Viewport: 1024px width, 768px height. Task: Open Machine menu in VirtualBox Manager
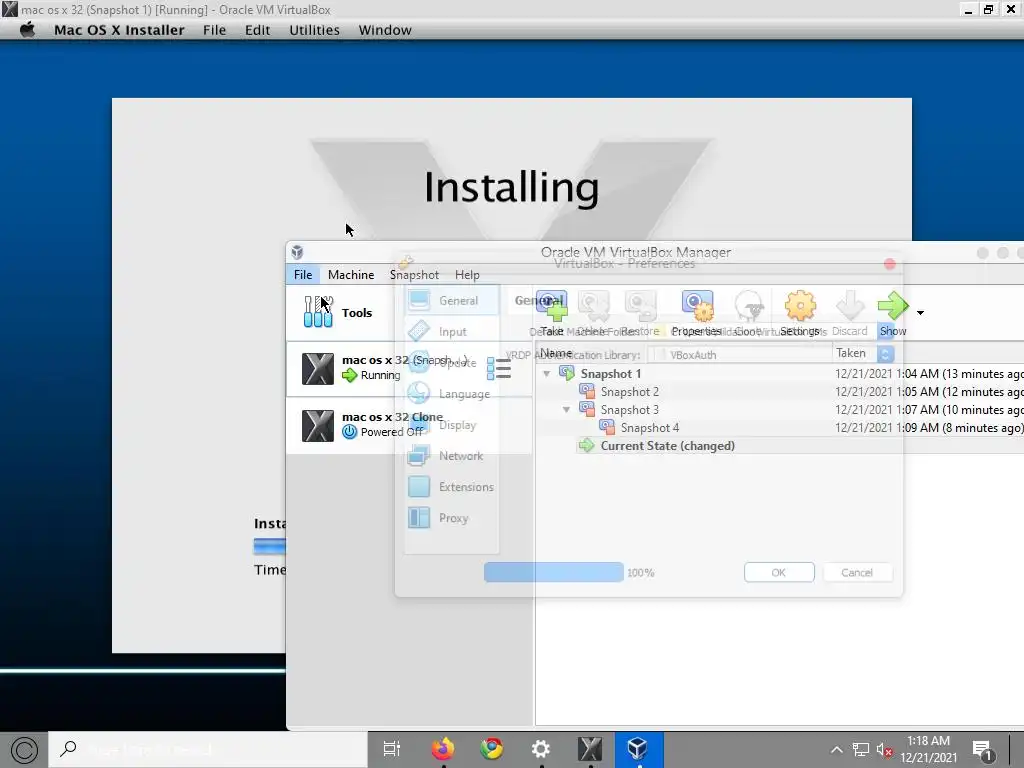point(351,274)
